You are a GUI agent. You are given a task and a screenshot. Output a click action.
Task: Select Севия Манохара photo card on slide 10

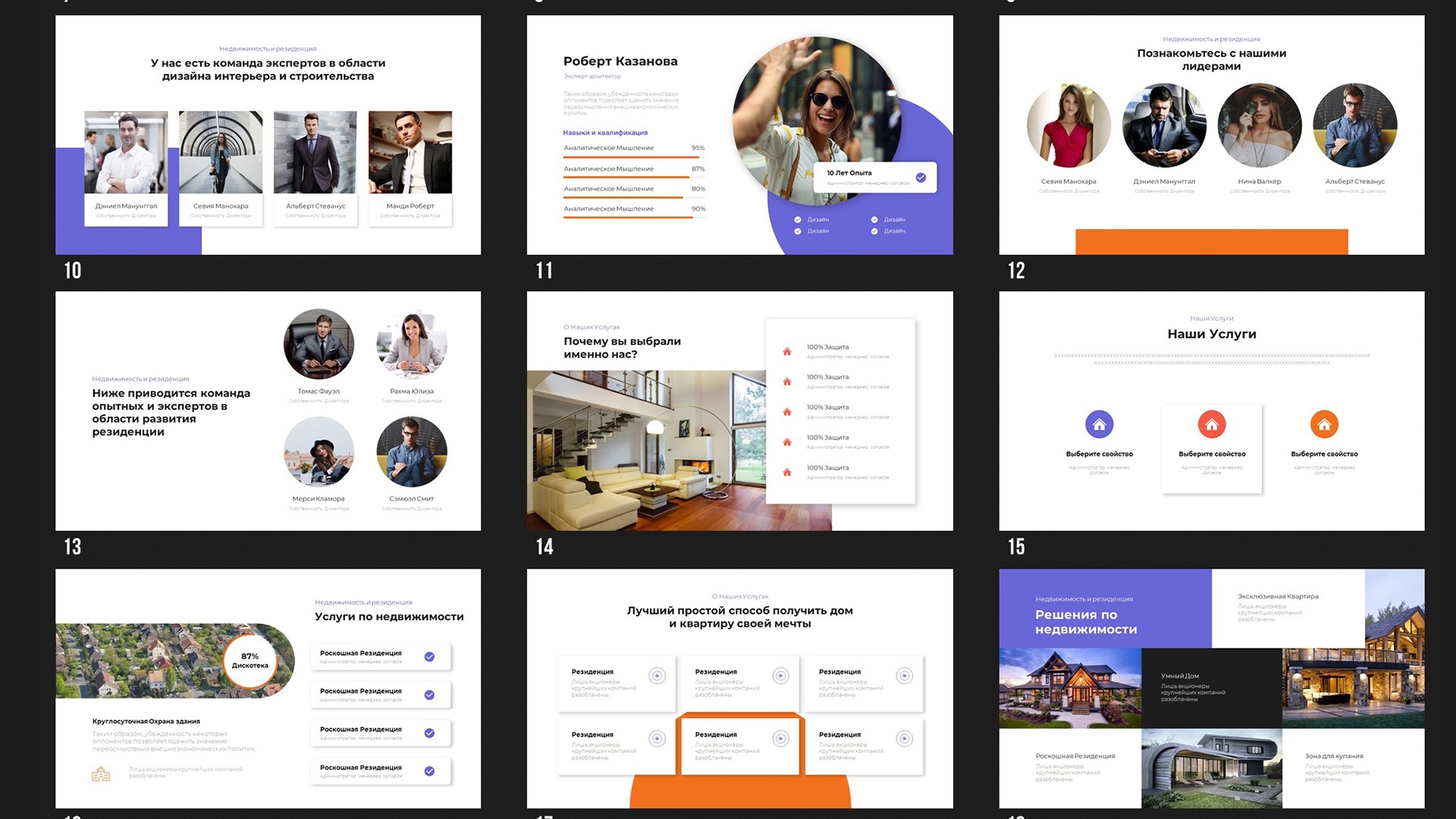(x=221, y=168)
